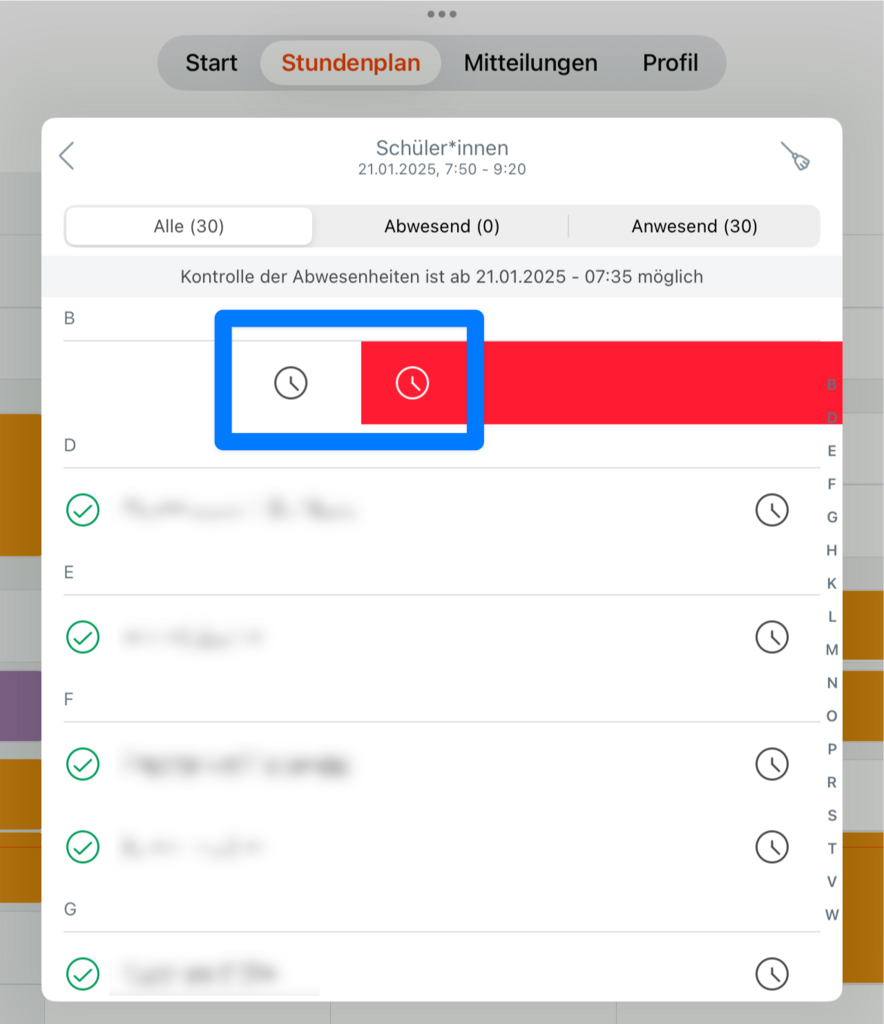This screenshot has width=884, height=1024.
Task: Open the Mitteilungen tab
Action: (x=530, y=63)
